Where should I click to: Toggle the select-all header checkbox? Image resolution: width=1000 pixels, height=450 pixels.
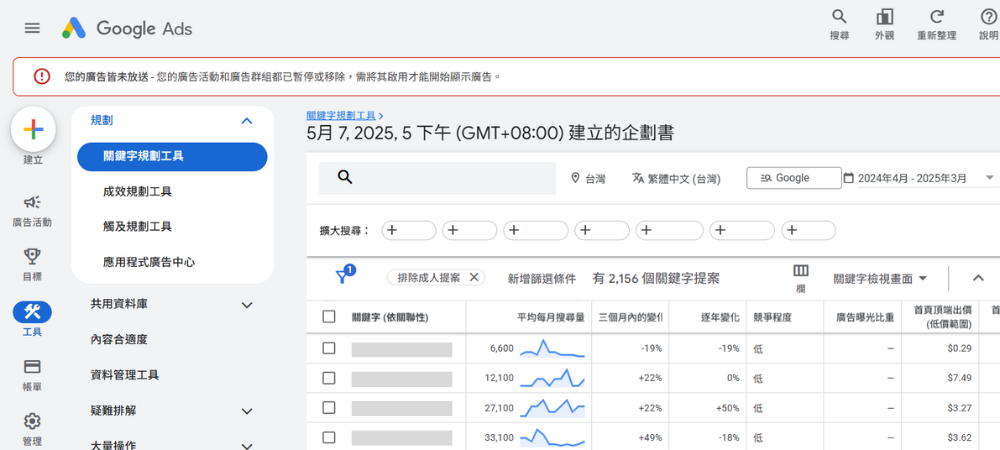pos(329,317)
